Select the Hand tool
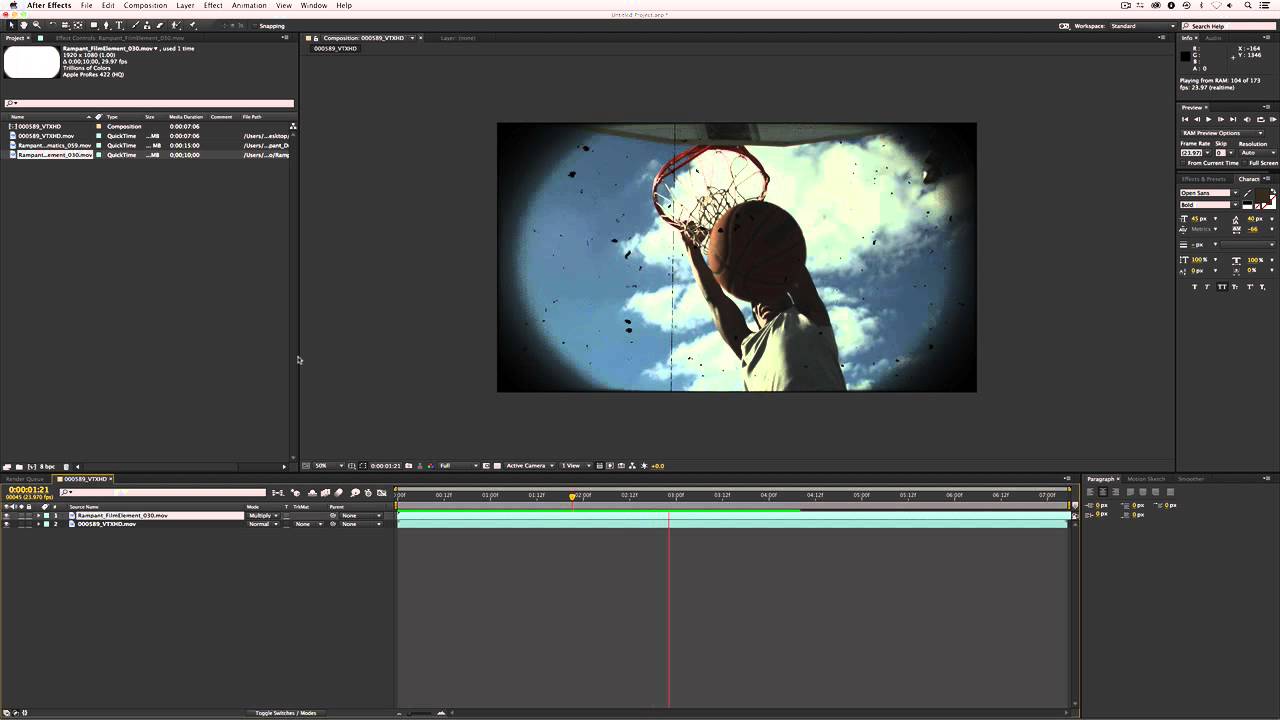The width and height of the screenshot is (1280, 720). 23,25
